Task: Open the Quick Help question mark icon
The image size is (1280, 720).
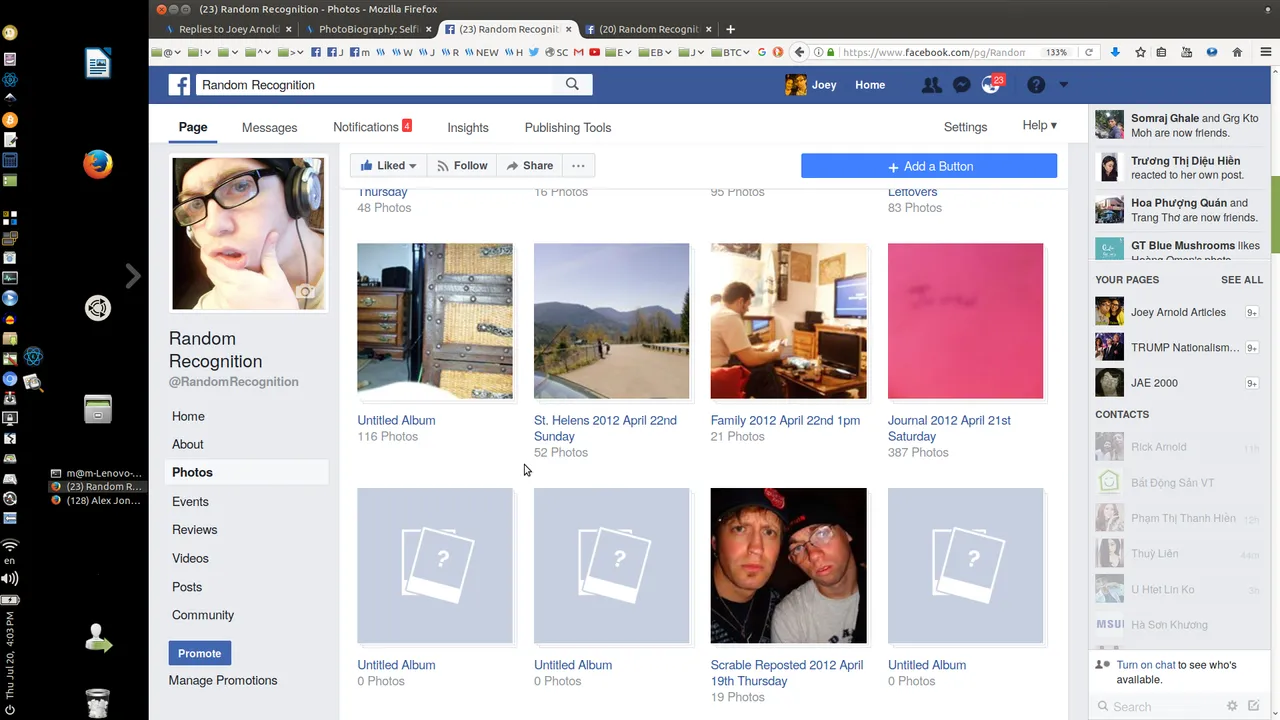Action: click(1036, 85)
